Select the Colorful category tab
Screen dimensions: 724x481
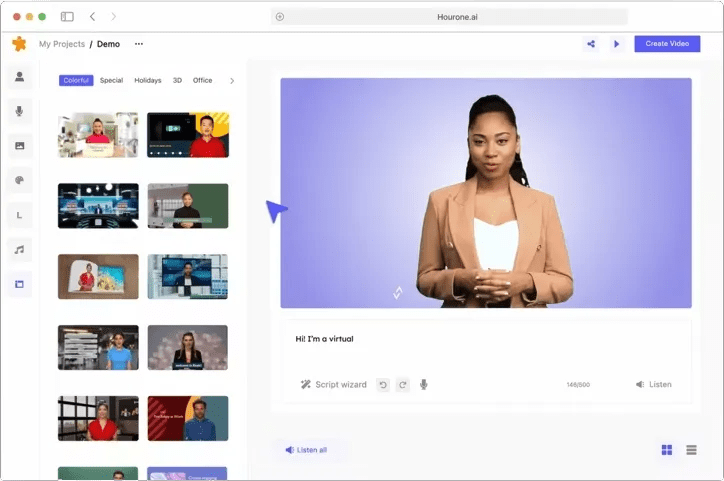click(76, 80)
